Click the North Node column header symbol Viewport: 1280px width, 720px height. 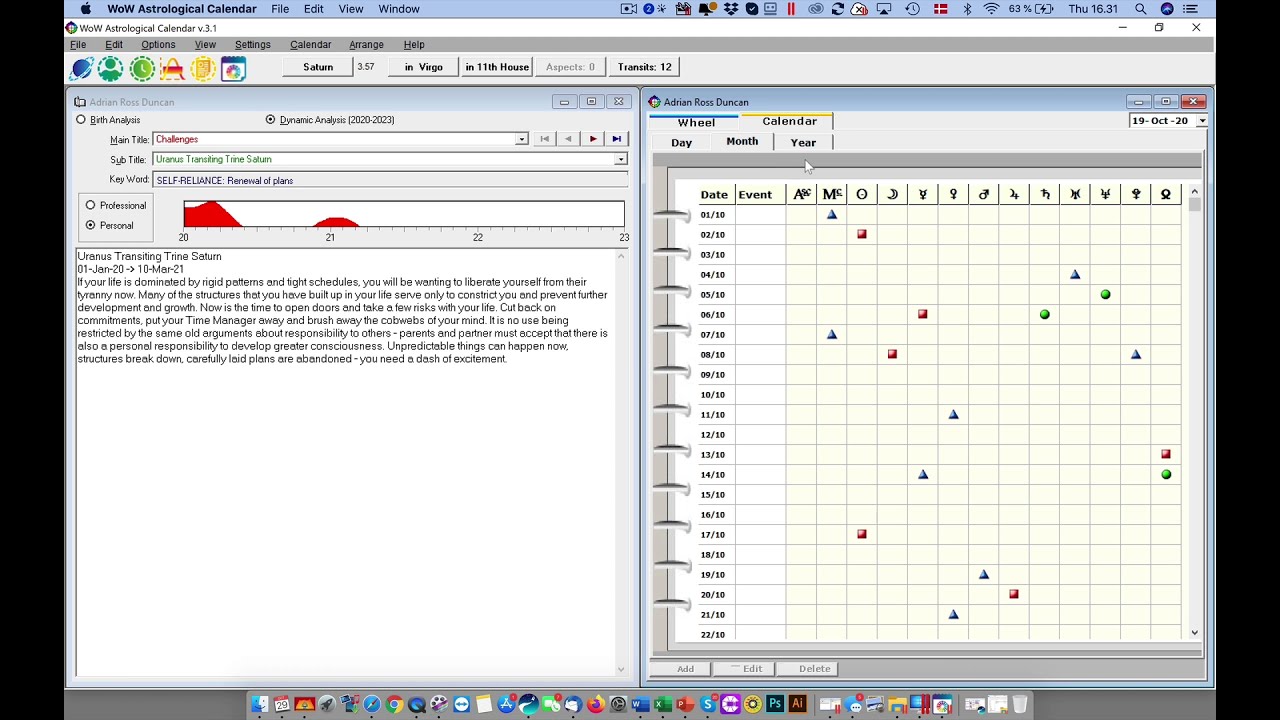(1166, 194)
